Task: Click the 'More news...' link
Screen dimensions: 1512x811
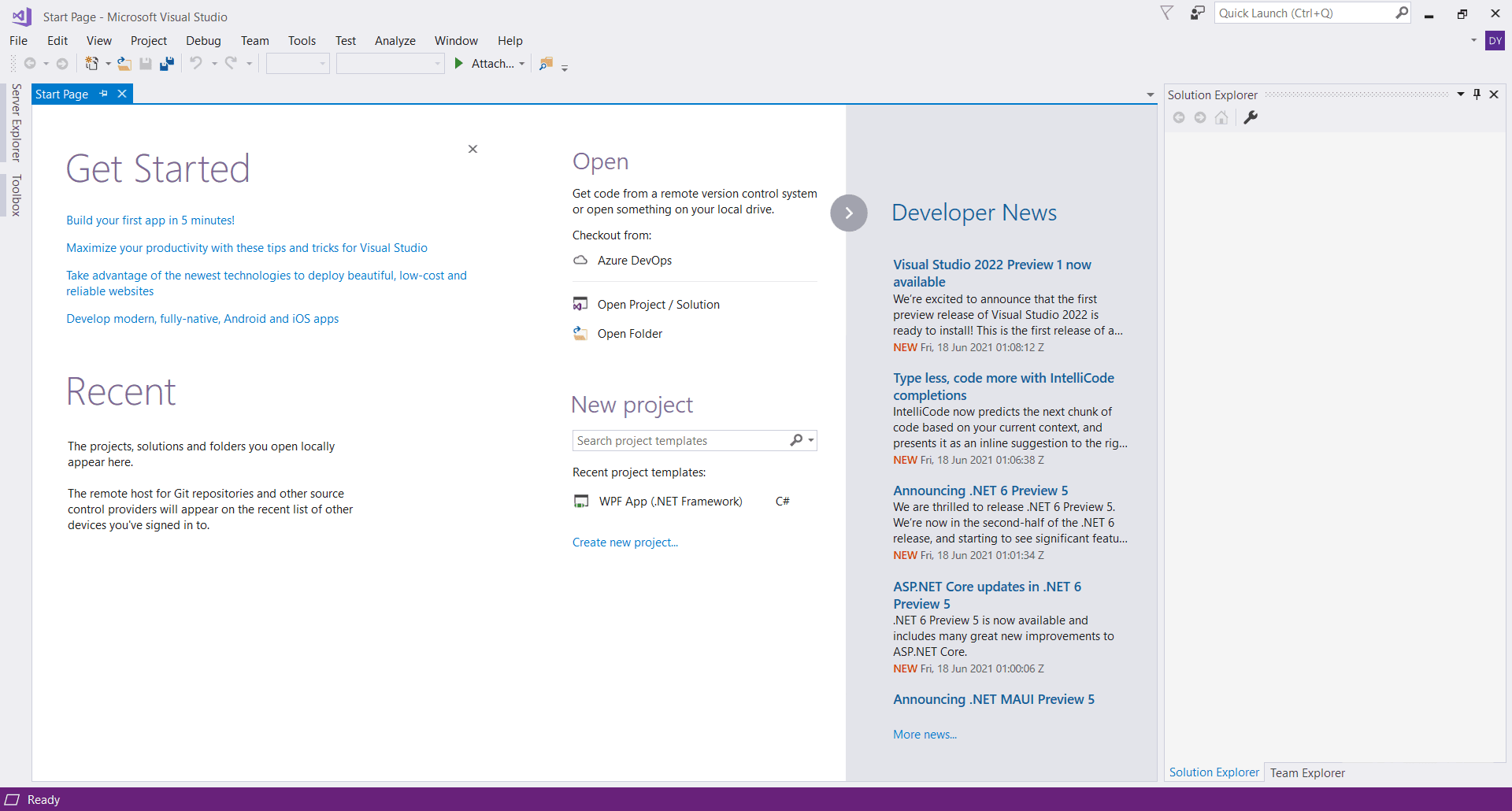Action: pos(925,735)
